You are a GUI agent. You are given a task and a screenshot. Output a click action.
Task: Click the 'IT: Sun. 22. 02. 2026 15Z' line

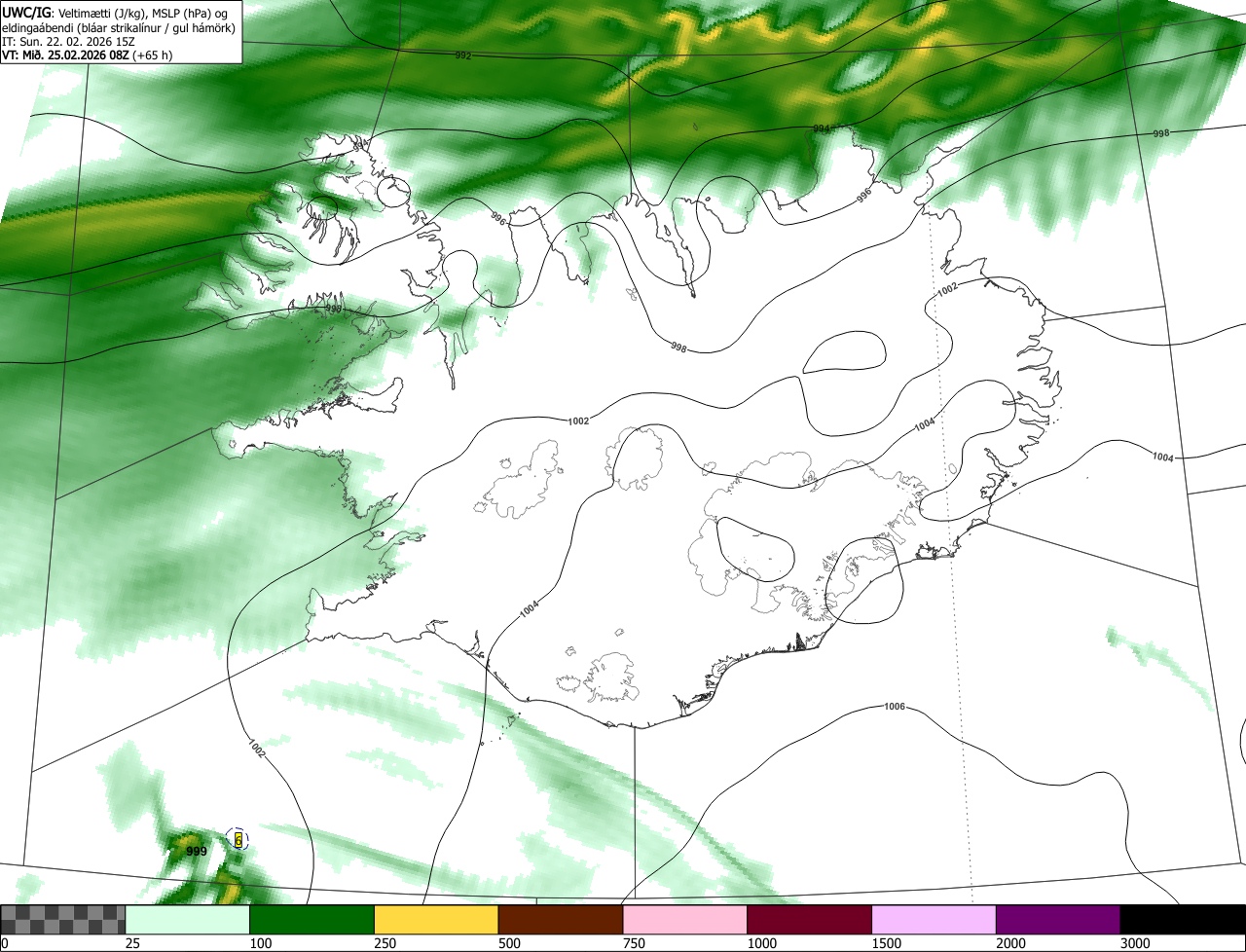click(68, 42)
